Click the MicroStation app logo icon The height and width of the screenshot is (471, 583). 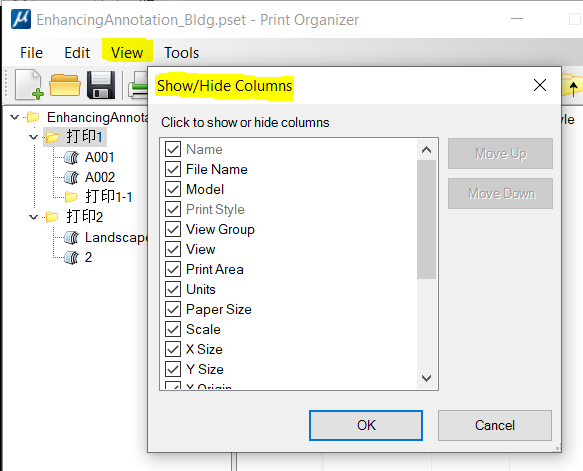[x=21, y=19]
